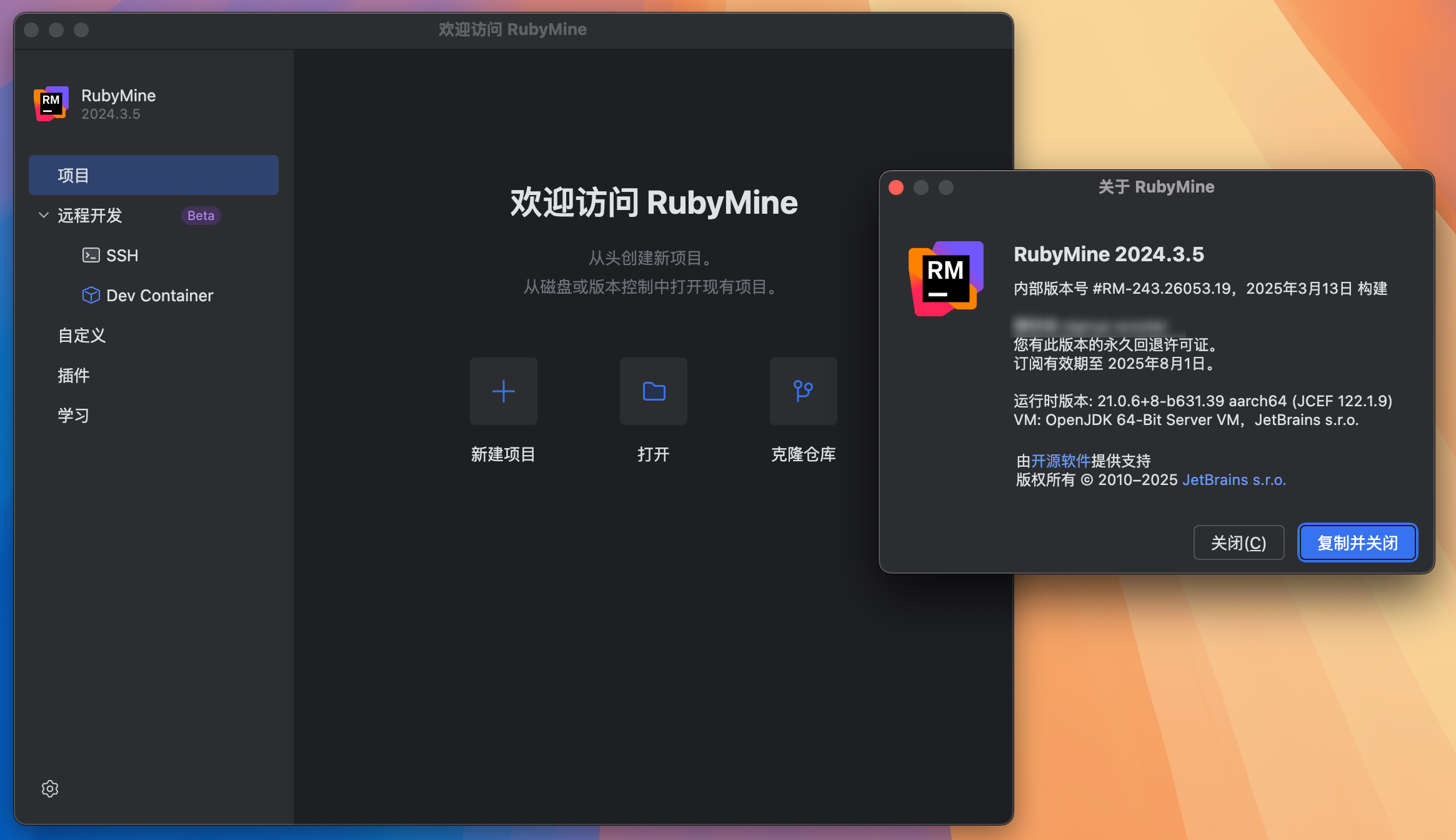Screen dimensions: 1456x840
Task: Click the 克隆仓库 label
Action: [x=804, y=454]
